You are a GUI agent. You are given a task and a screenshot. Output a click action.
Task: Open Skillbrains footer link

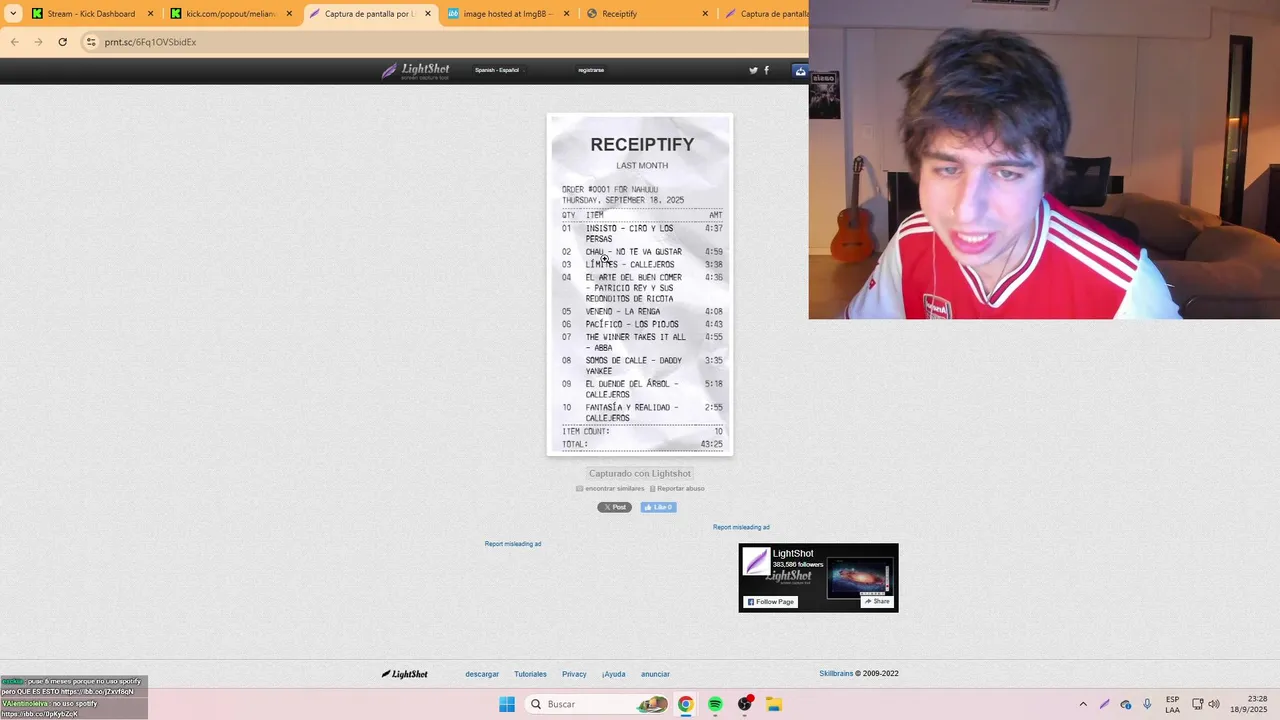coord(836,674)
